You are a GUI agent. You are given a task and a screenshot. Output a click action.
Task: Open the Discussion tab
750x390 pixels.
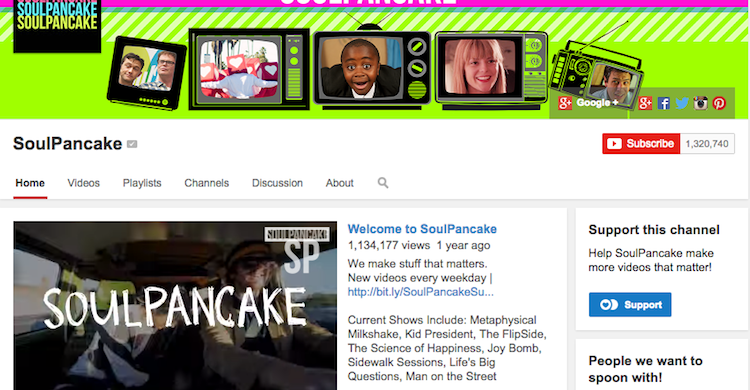pyautogui.click(x=277, y=183)
